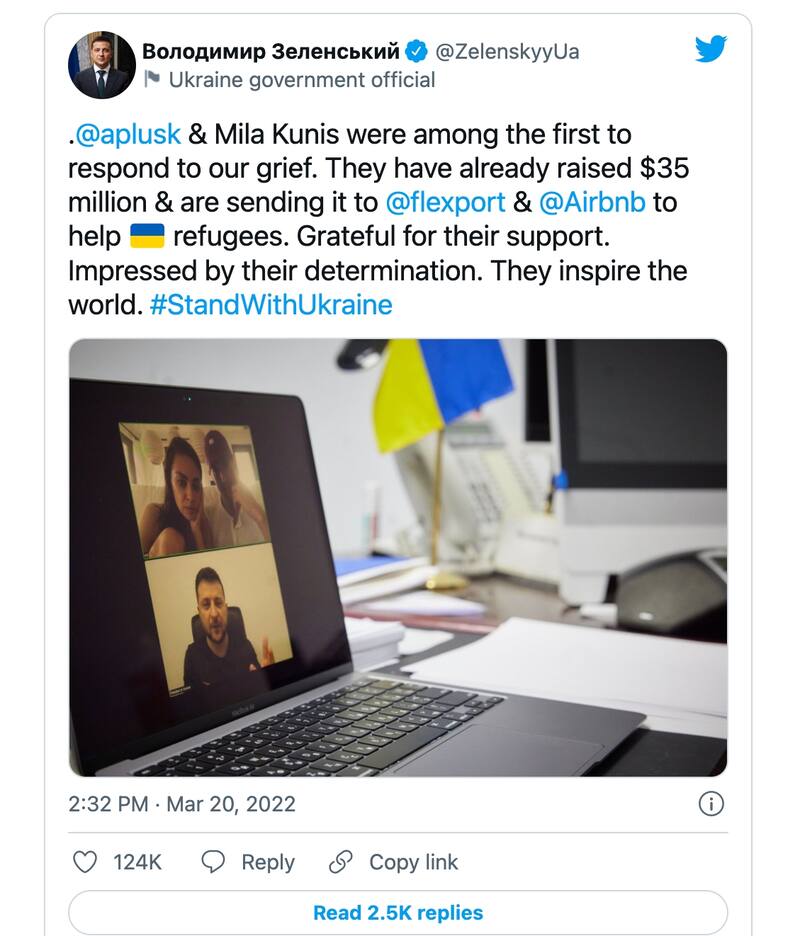Image resolution: width=800 pixels, height=936 pixels.
Task: Click the chain link copy icon
Action: [x=341, y=862]
